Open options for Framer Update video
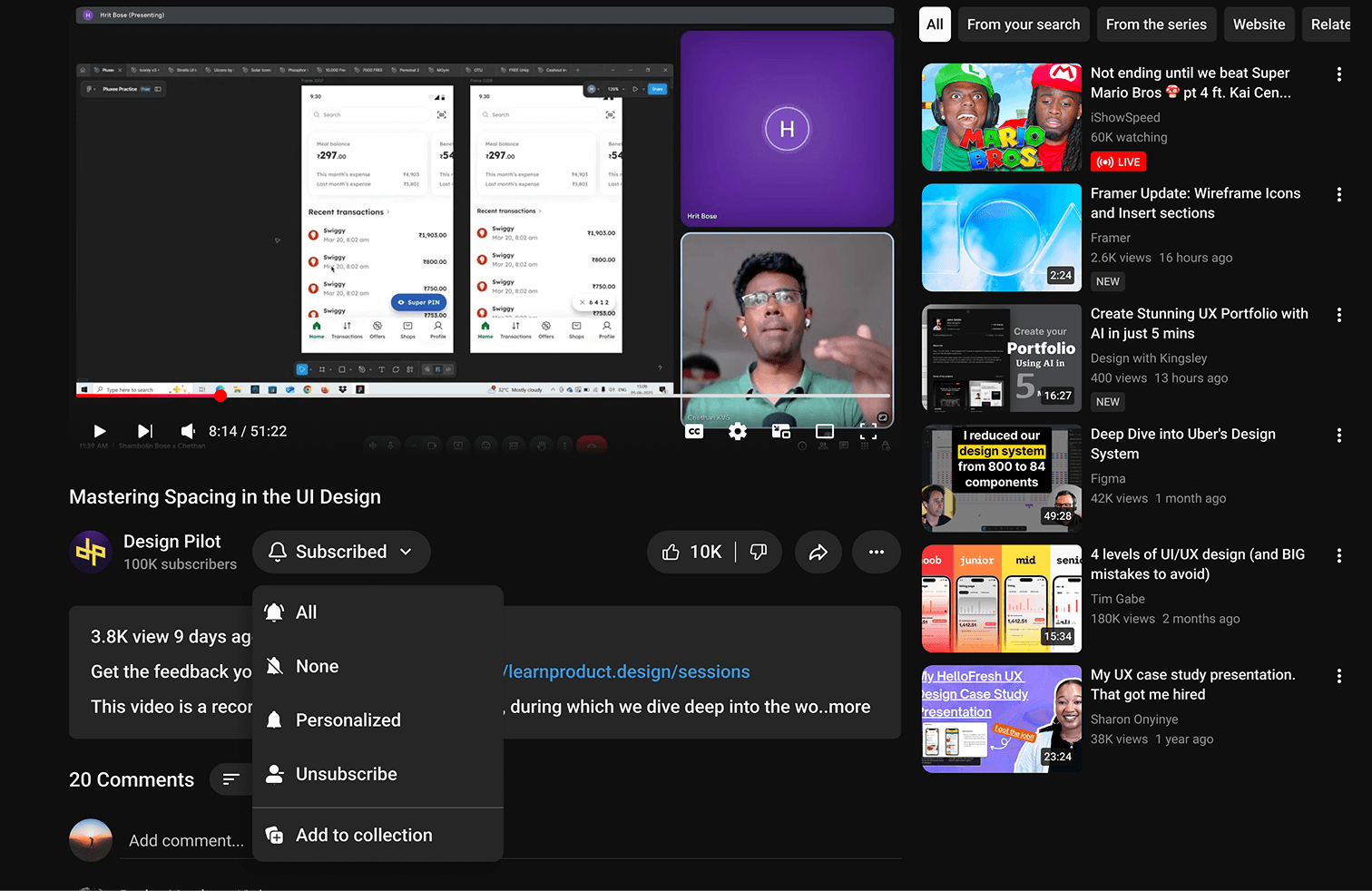The height and width of the screenshot is (891, 1372). point(1338,195)
